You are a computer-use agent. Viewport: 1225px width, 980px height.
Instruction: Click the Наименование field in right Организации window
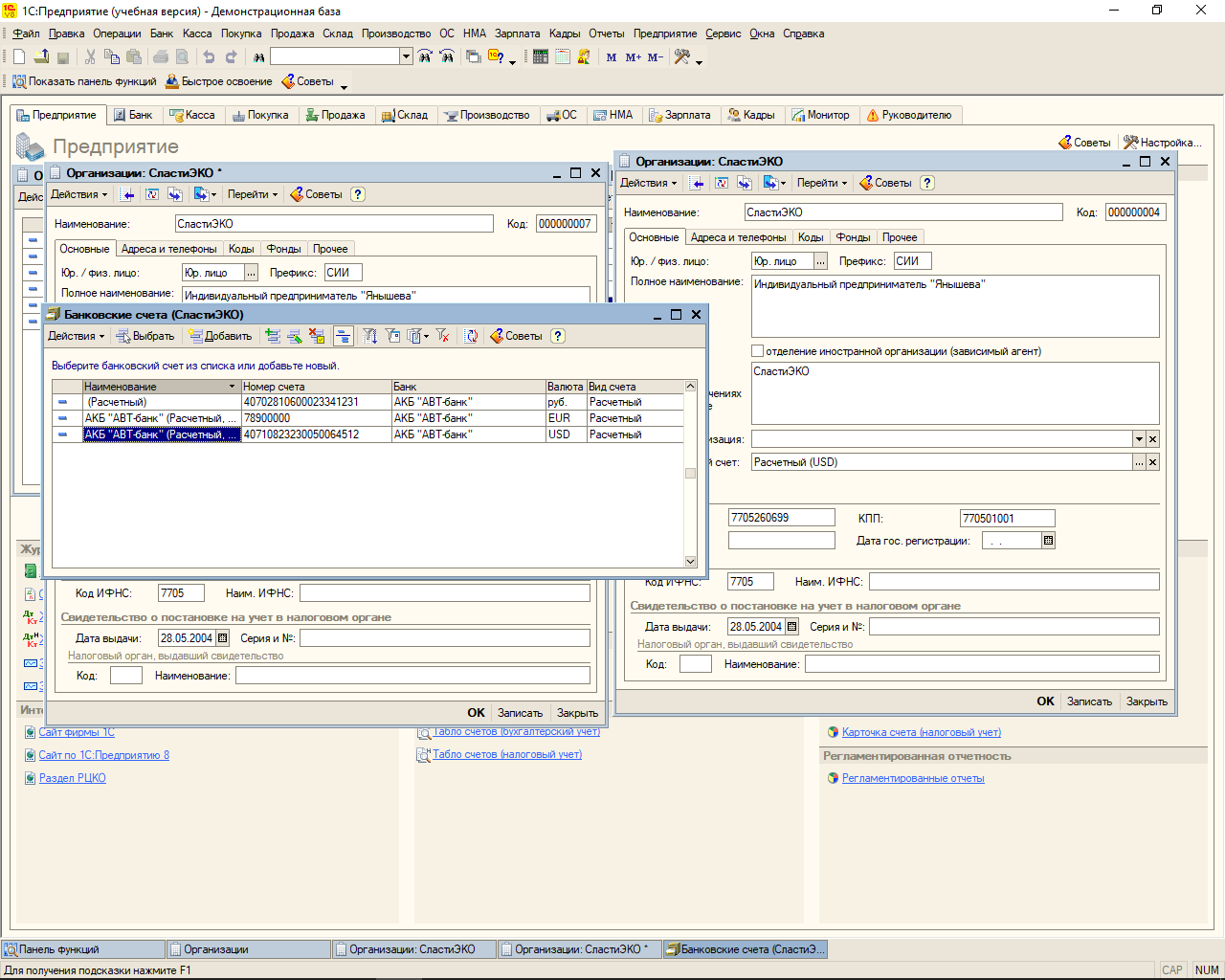pyautogui.click(x=903, y=212)
